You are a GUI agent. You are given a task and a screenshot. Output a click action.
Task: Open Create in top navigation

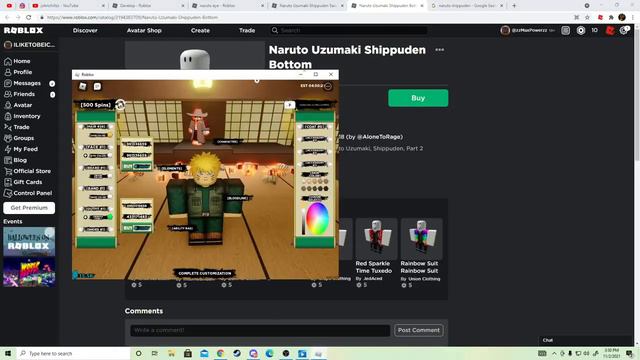[200, 31]
